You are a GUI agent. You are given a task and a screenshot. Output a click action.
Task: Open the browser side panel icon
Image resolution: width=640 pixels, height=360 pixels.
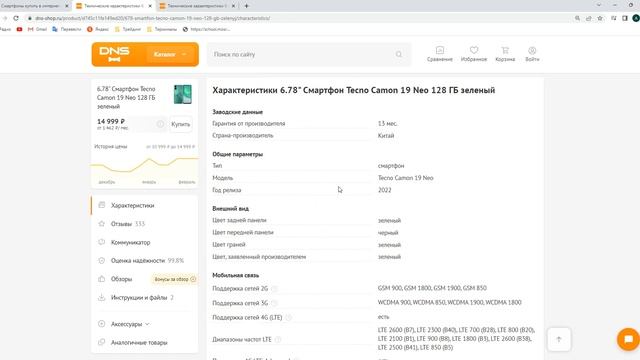[x=624, y=18]
